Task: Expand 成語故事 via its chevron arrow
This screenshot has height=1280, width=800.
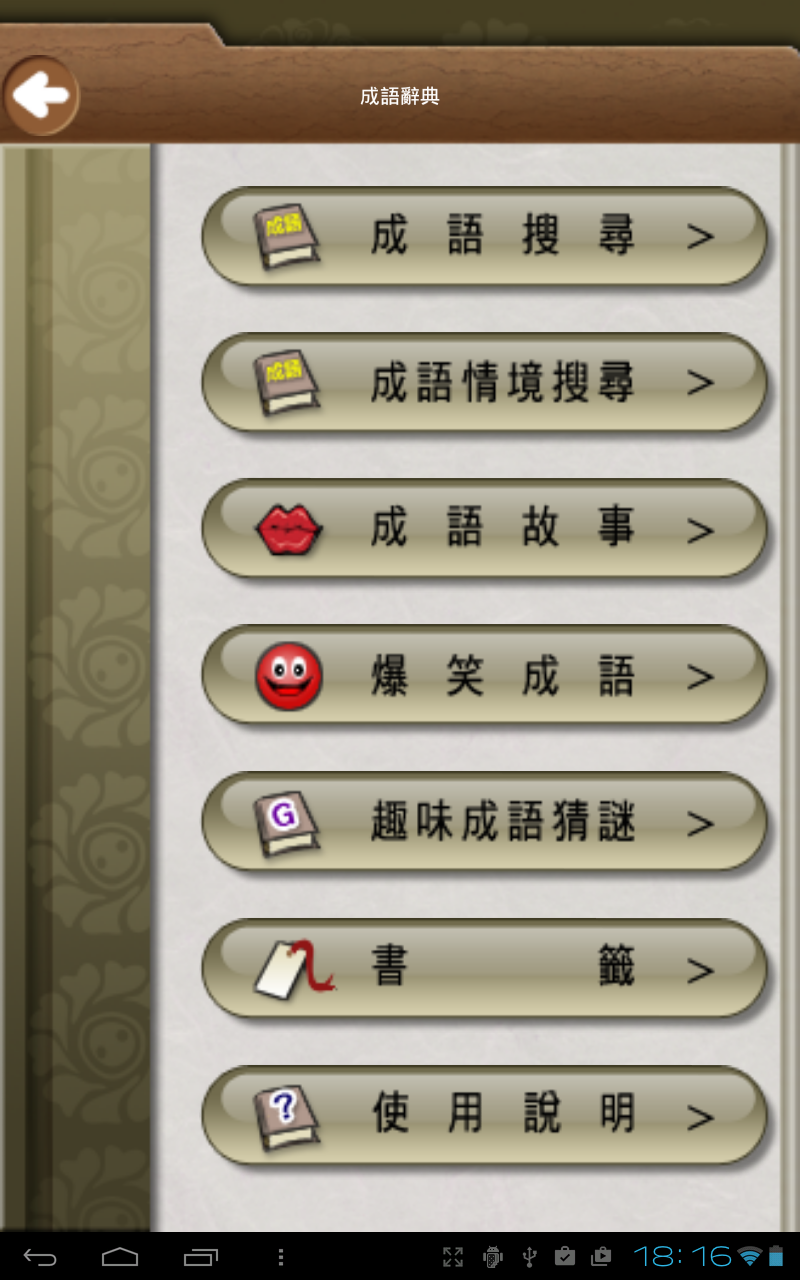Action: tap(701, 531)
